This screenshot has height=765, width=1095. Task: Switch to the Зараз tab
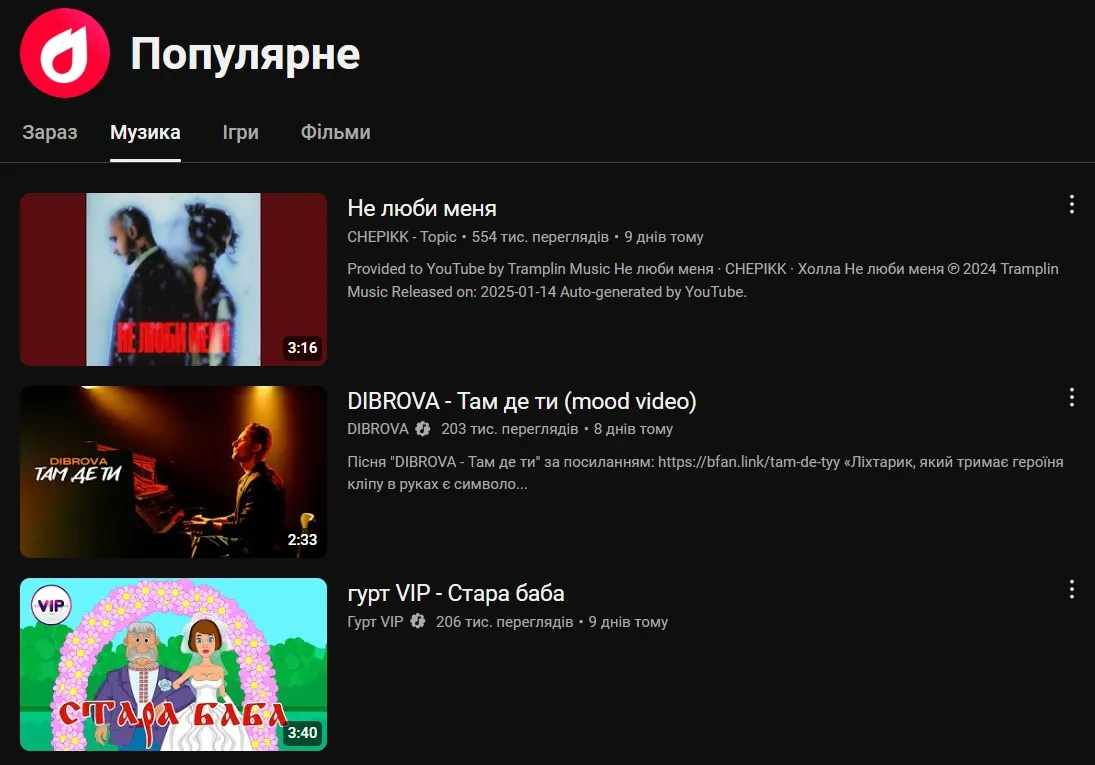click(x=49, y=132)
